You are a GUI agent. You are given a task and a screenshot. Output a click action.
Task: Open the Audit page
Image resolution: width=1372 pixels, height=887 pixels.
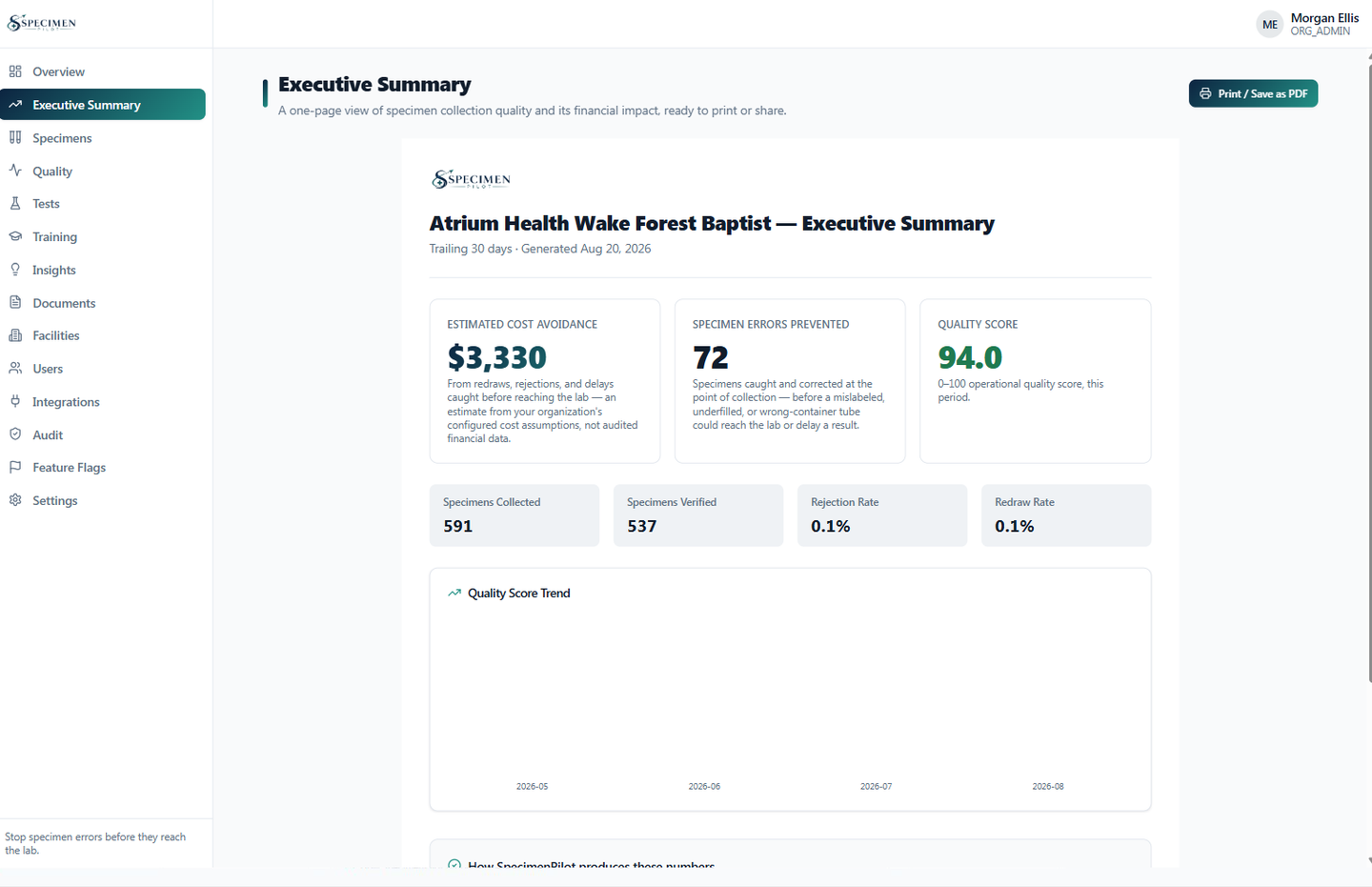[103, 434]
